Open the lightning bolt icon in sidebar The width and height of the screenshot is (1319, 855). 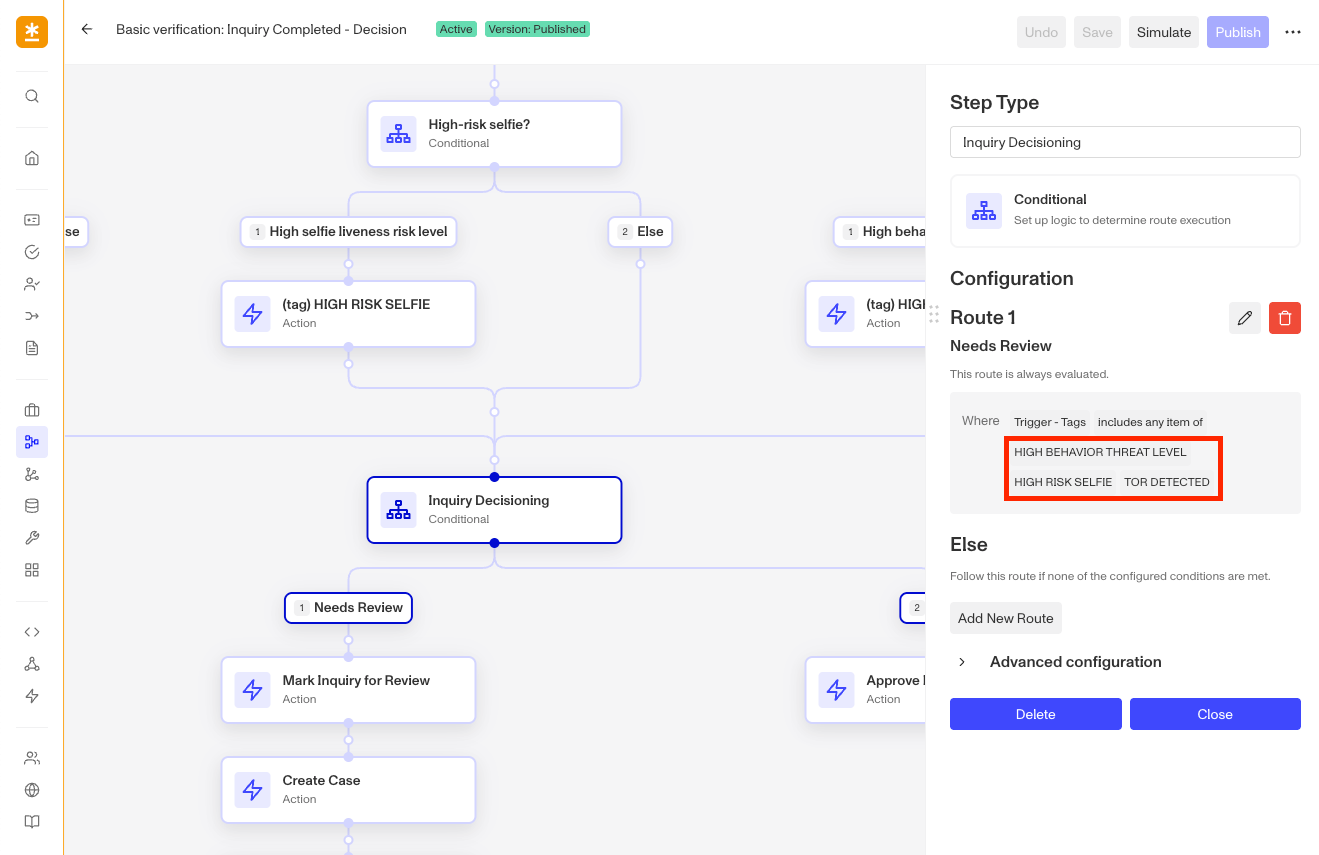(x=32, y=696)
